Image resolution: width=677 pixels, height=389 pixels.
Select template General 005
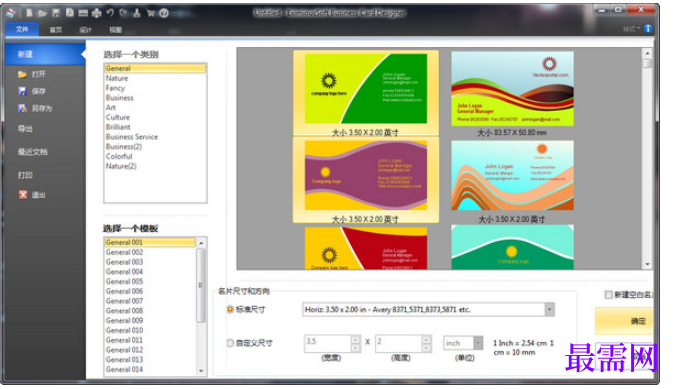click(124, 281)
